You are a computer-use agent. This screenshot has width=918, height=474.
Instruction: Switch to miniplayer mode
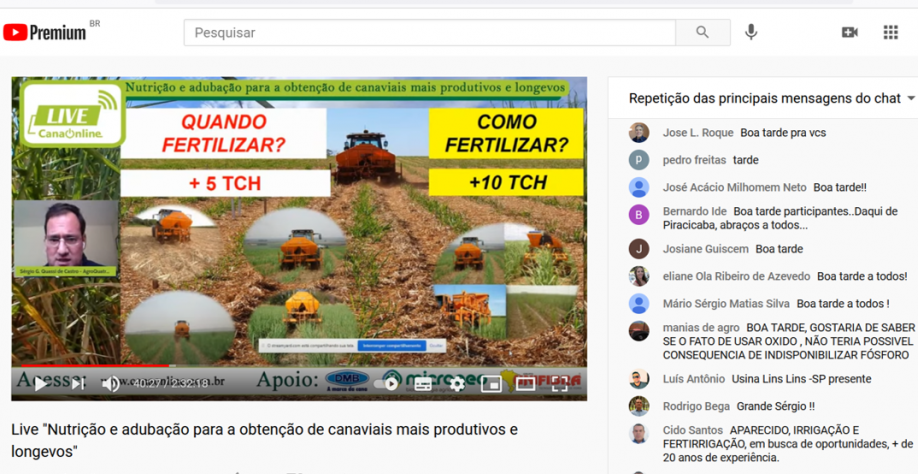click(x=491, y=383)
